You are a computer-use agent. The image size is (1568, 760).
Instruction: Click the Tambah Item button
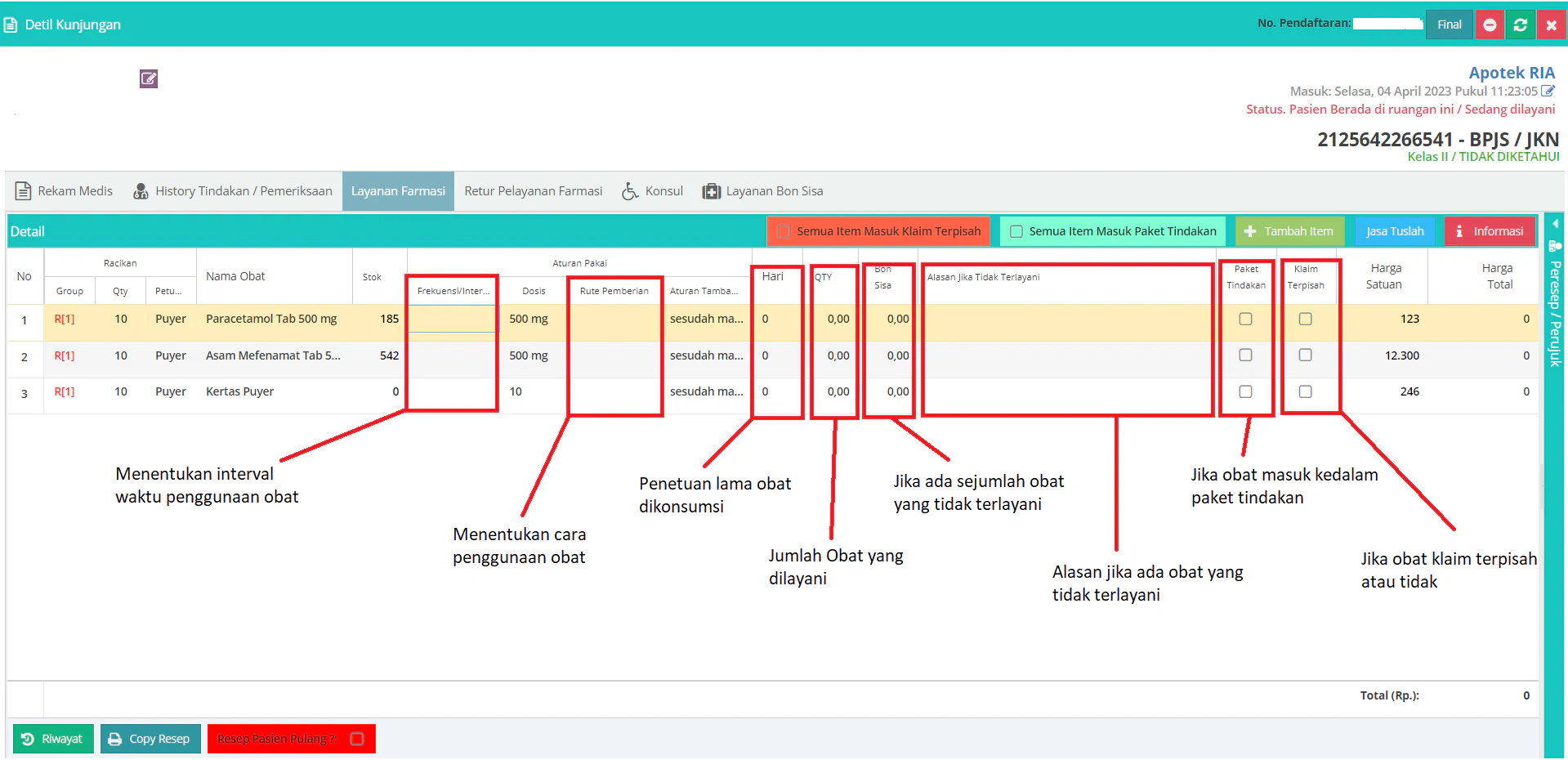[1289, 231]
